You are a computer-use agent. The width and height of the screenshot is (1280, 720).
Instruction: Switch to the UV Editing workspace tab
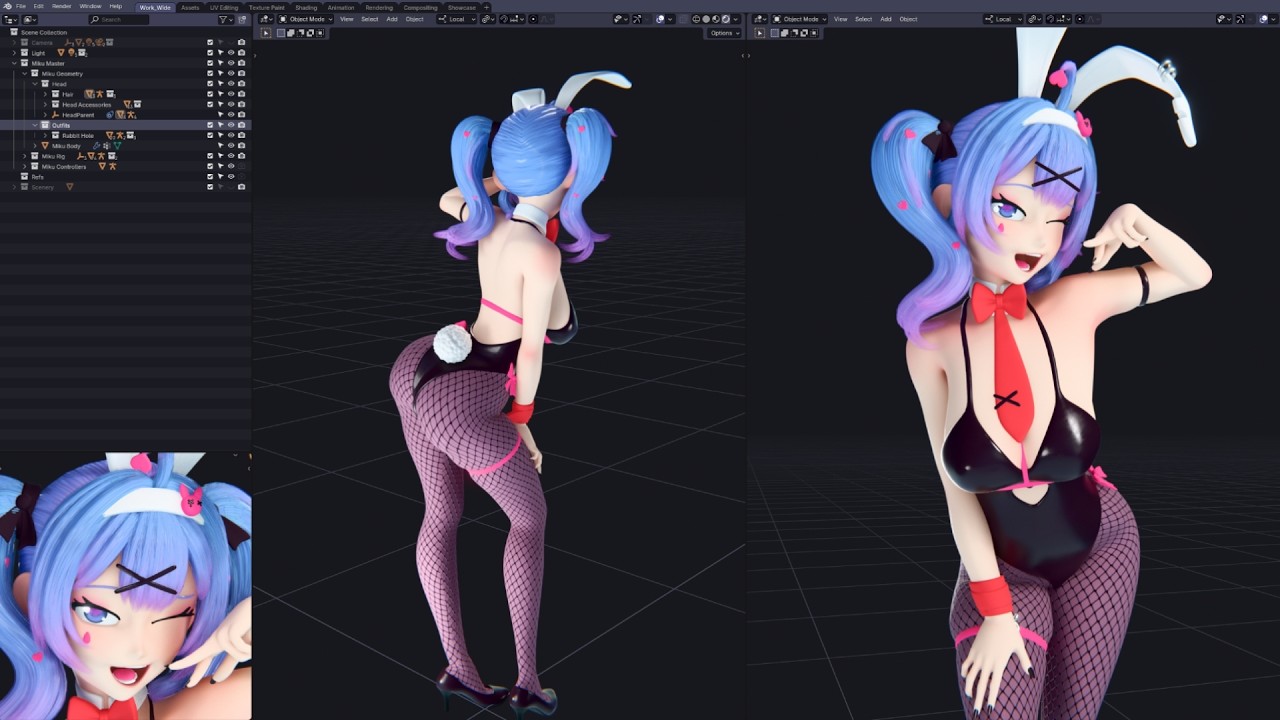tap(224, 7)
